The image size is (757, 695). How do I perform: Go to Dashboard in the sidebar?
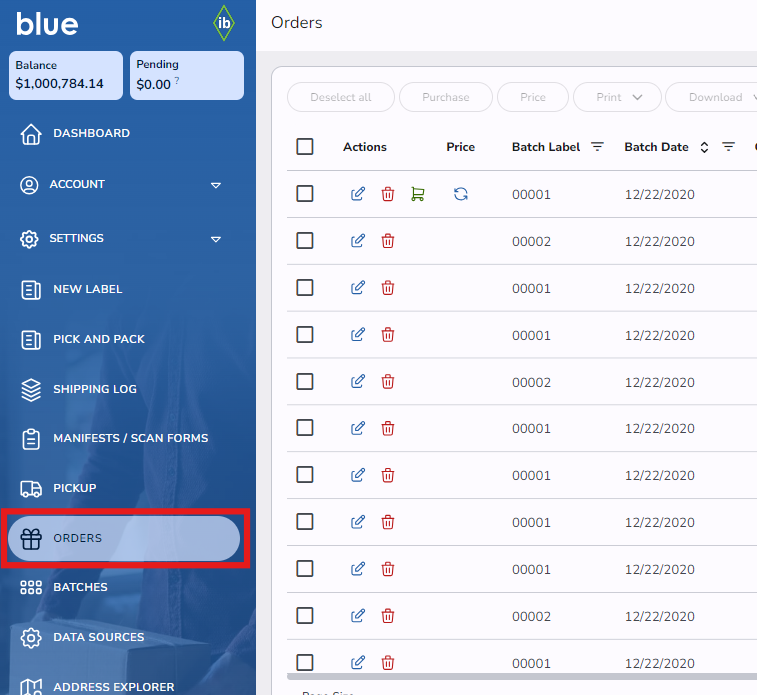(91, 134)
